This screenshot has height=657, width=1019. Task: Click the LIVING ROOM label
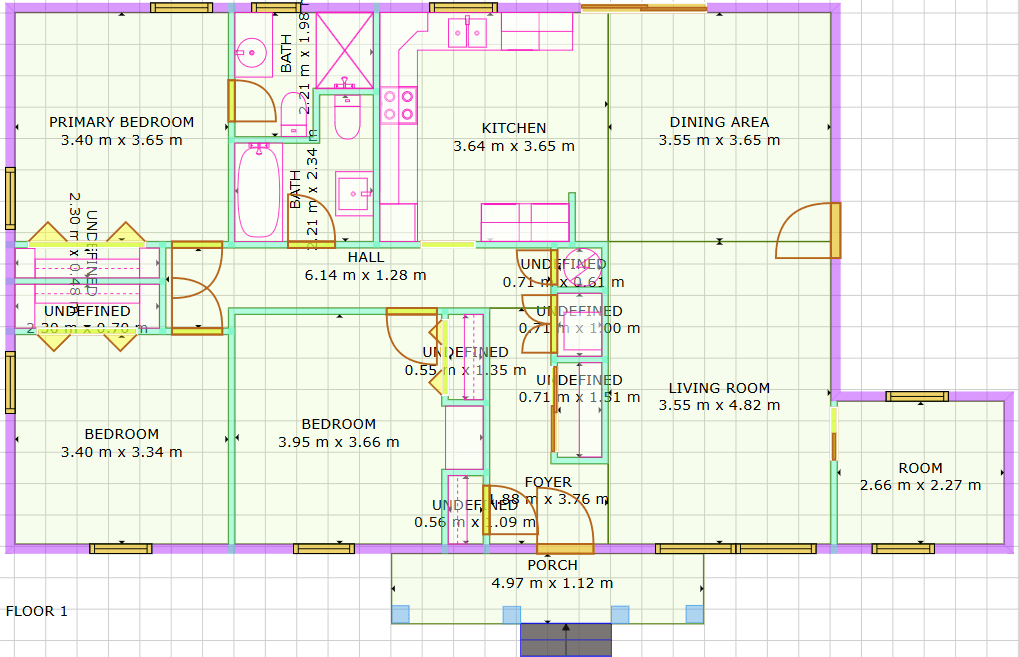719,388
